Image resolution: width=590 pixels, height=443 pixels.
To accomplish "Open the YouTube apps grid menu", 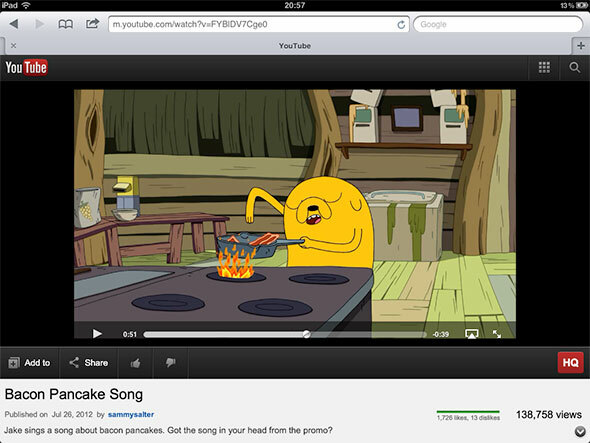I will [544, 68].
